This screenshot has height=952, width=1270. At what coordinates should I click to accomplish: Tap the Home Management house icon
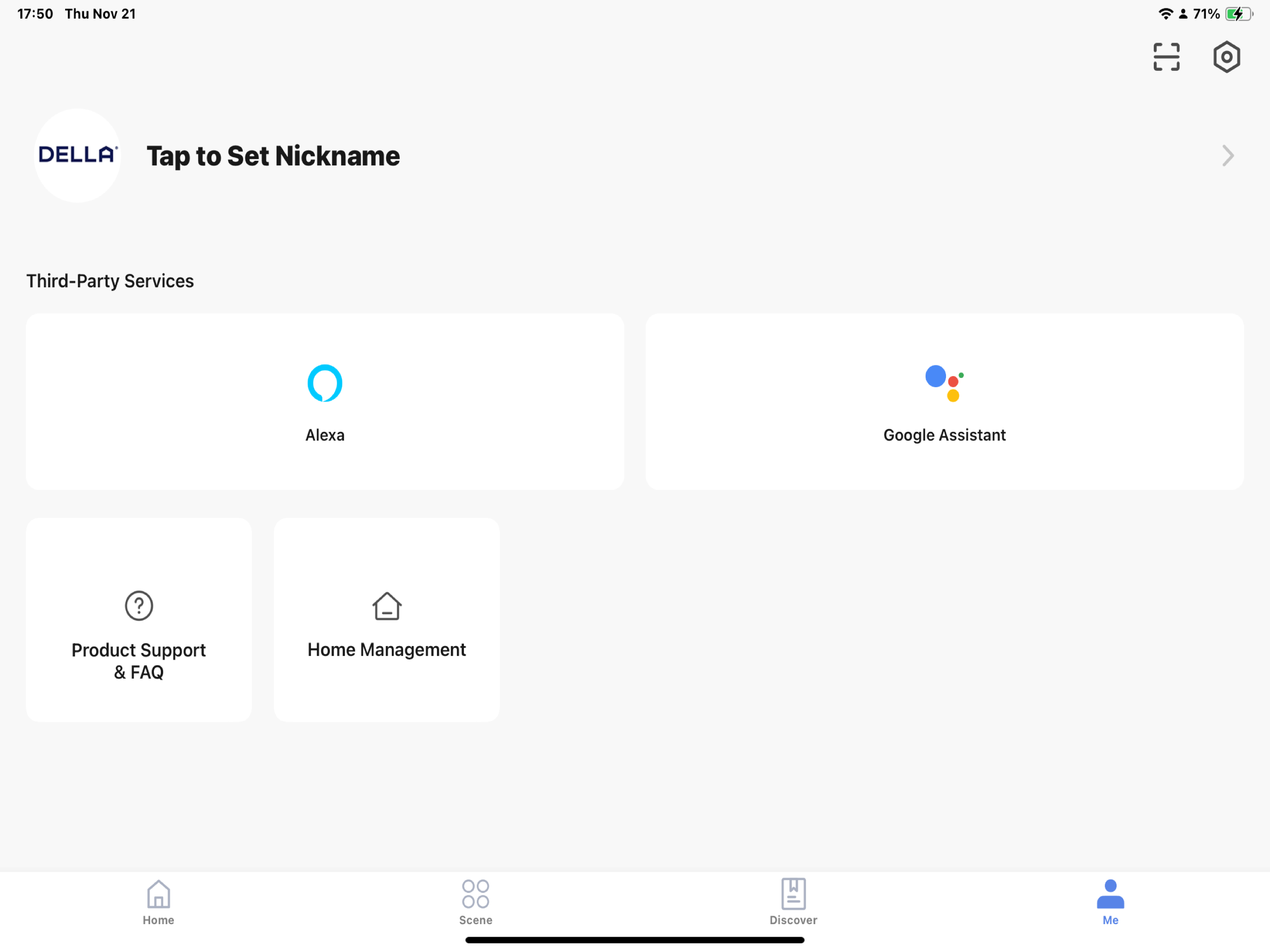tap(387, 606)
